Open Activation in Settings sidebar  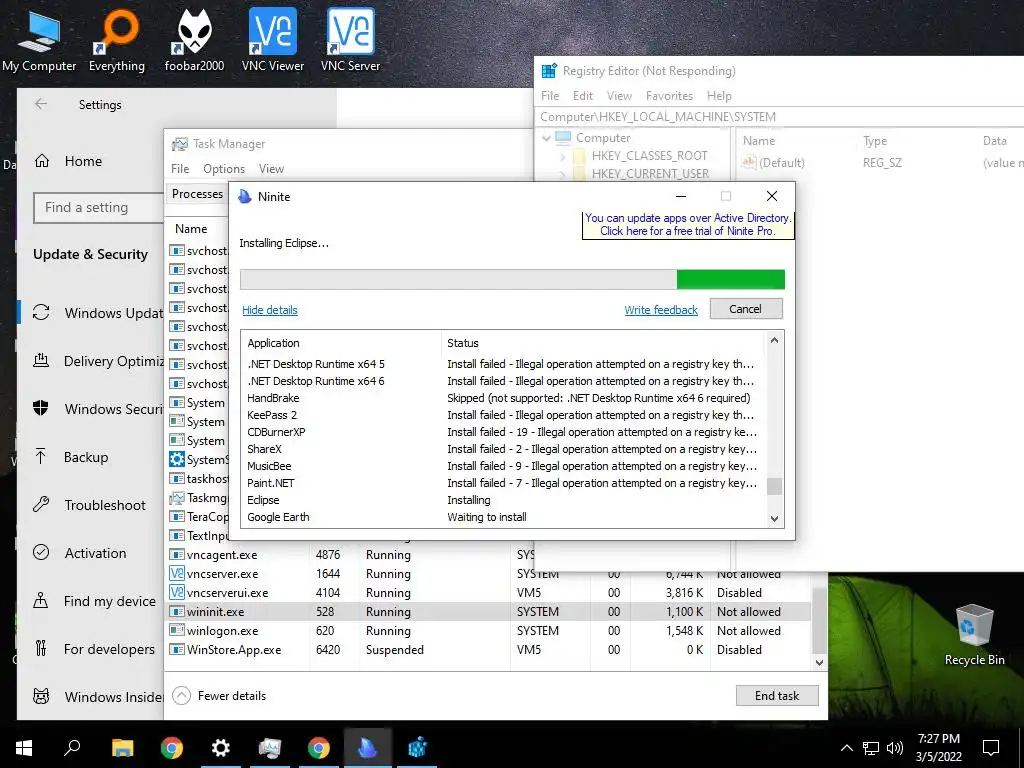click(95, 553)
